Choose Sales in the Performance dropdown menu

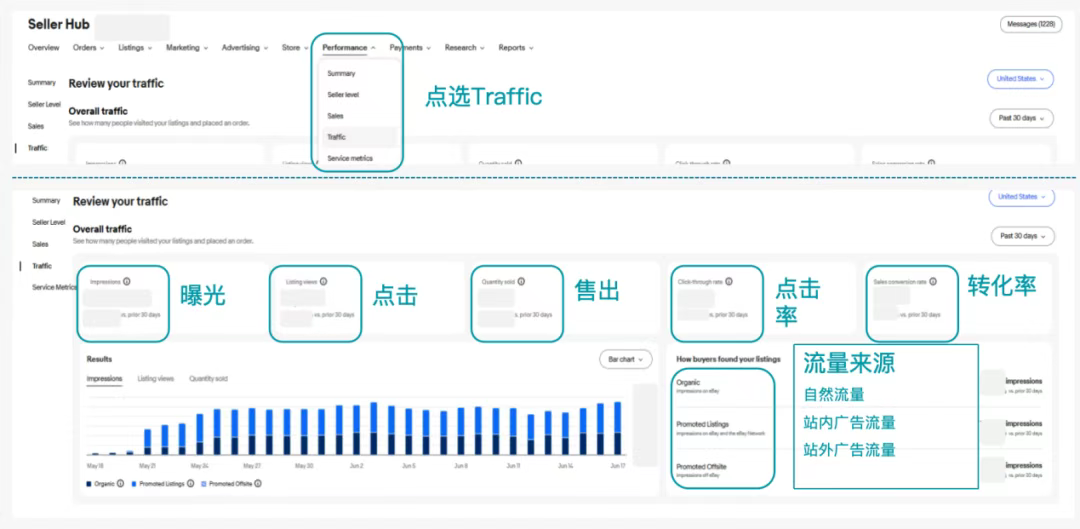coord(335,116)
